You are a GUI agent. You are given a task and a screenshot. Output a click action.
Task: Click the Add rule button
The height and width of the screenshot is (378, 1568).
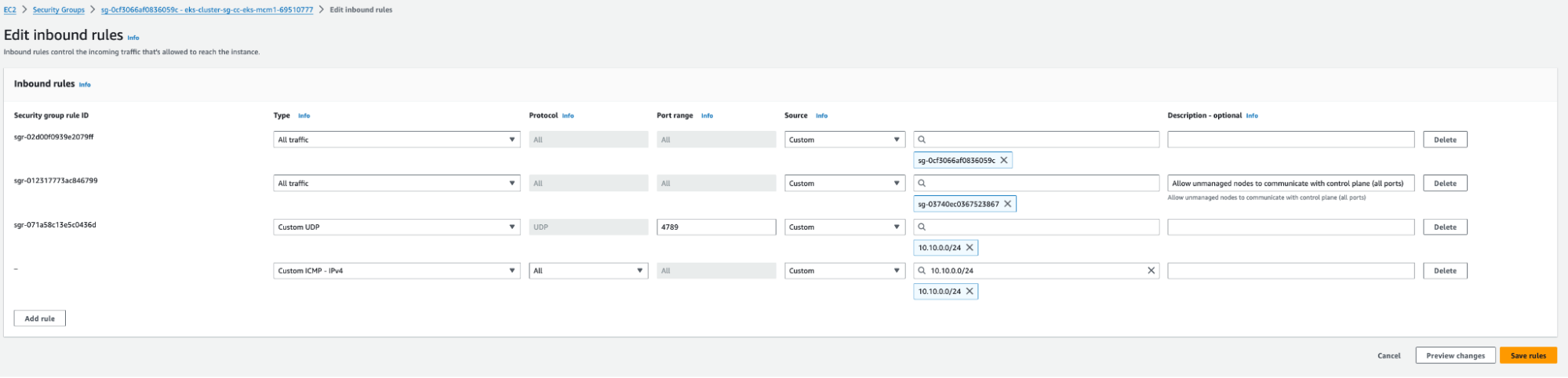39,318
